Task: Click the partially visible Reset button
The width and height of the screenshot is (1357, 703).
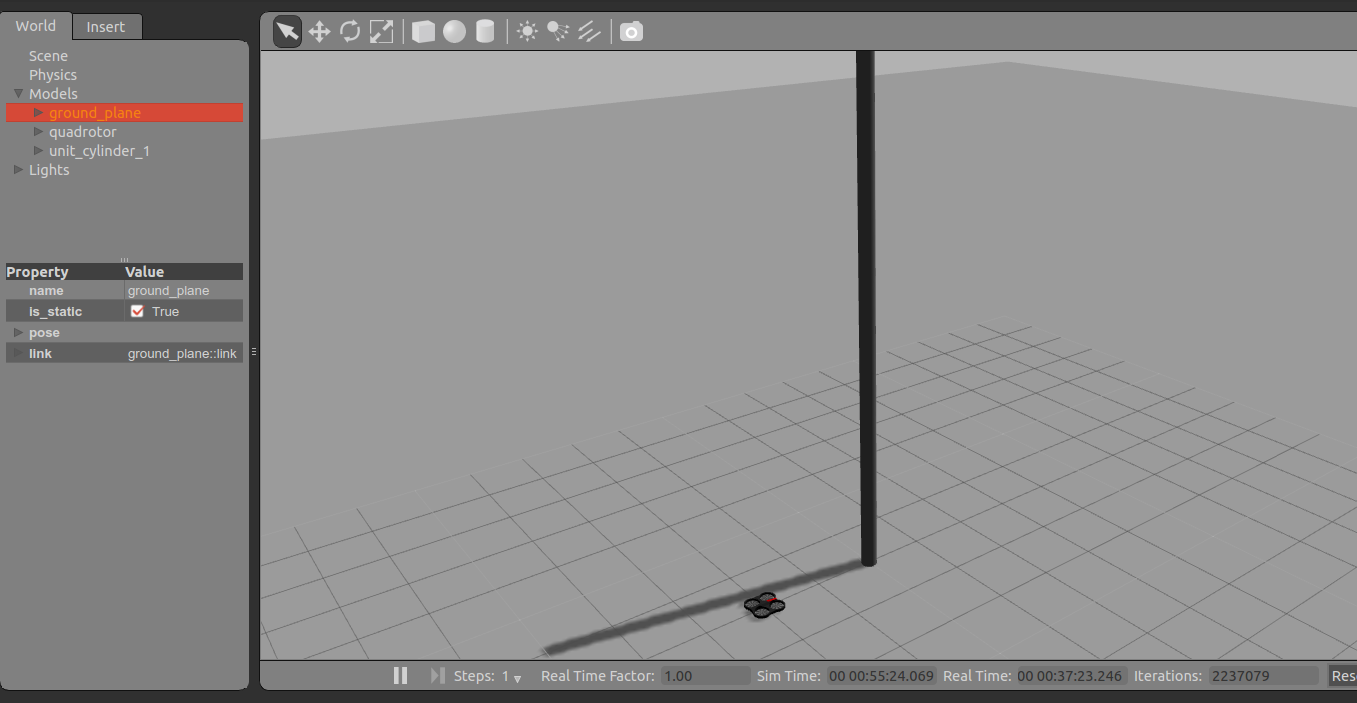Action: [x=1342, y=676]
